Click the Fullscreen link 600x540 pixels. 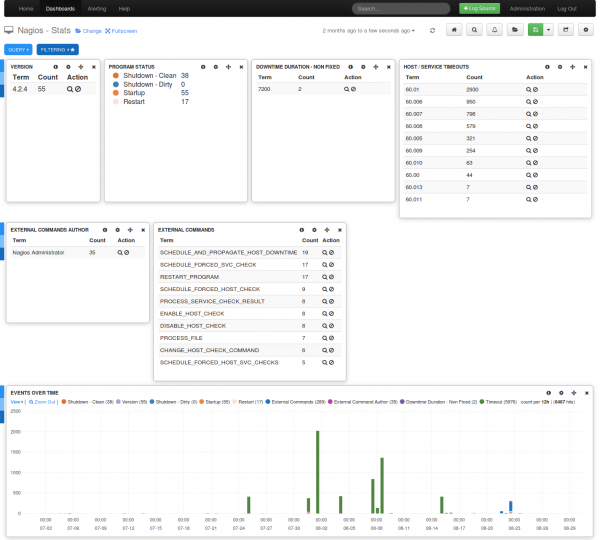pyautogui.click(x=124, y=31)
